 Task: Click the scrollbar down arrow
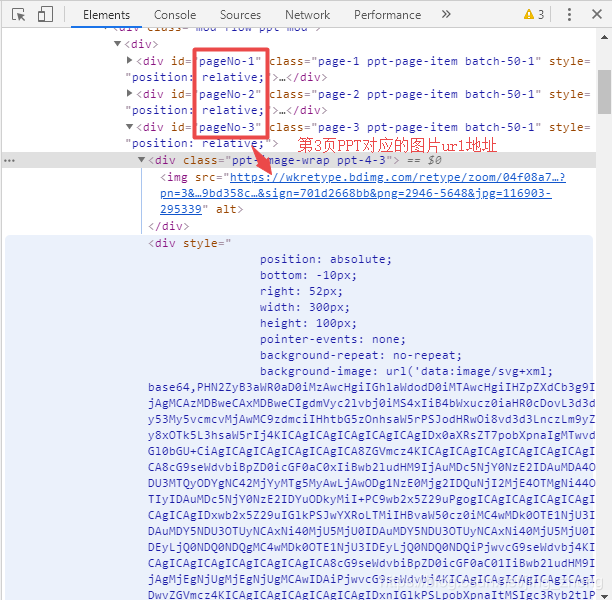(604, 595)
